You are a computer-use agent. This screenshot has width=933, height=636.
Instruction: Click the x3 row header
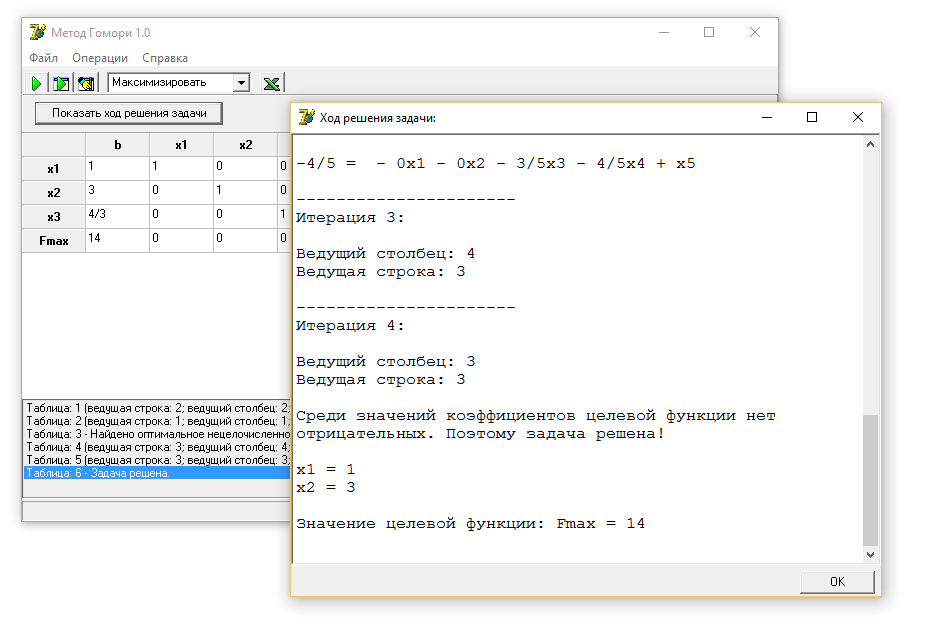[x=54, y=217]
